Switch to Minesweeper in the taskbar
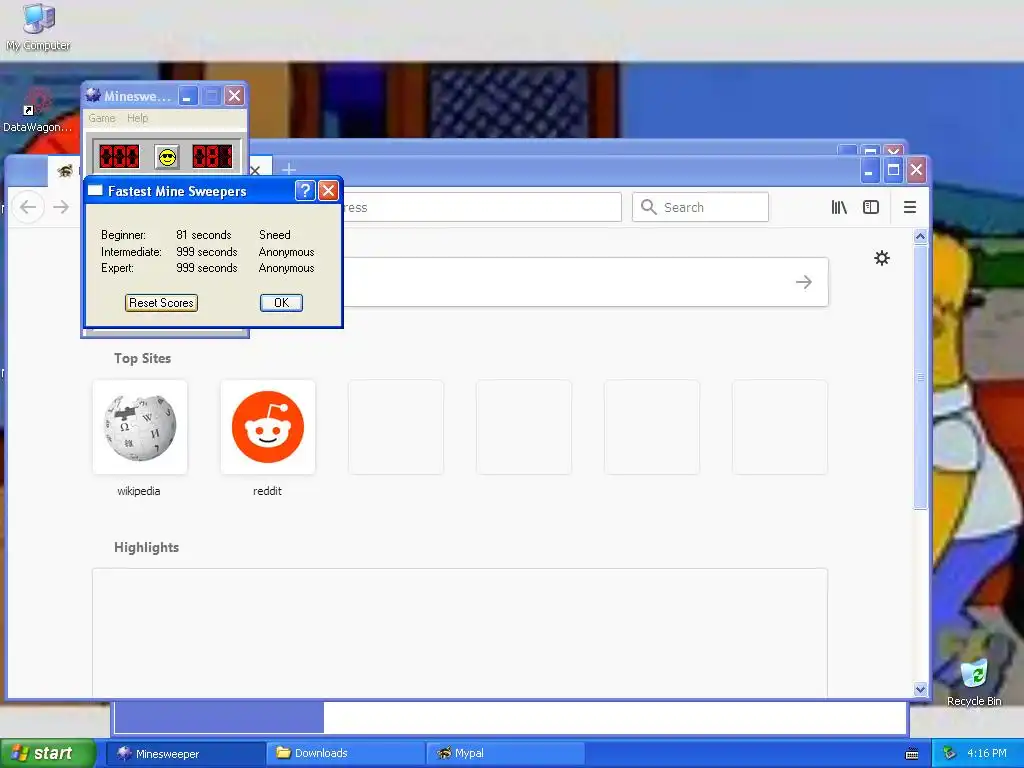Viewport: 1024px width, 768px height. click(x=185, y=754)
